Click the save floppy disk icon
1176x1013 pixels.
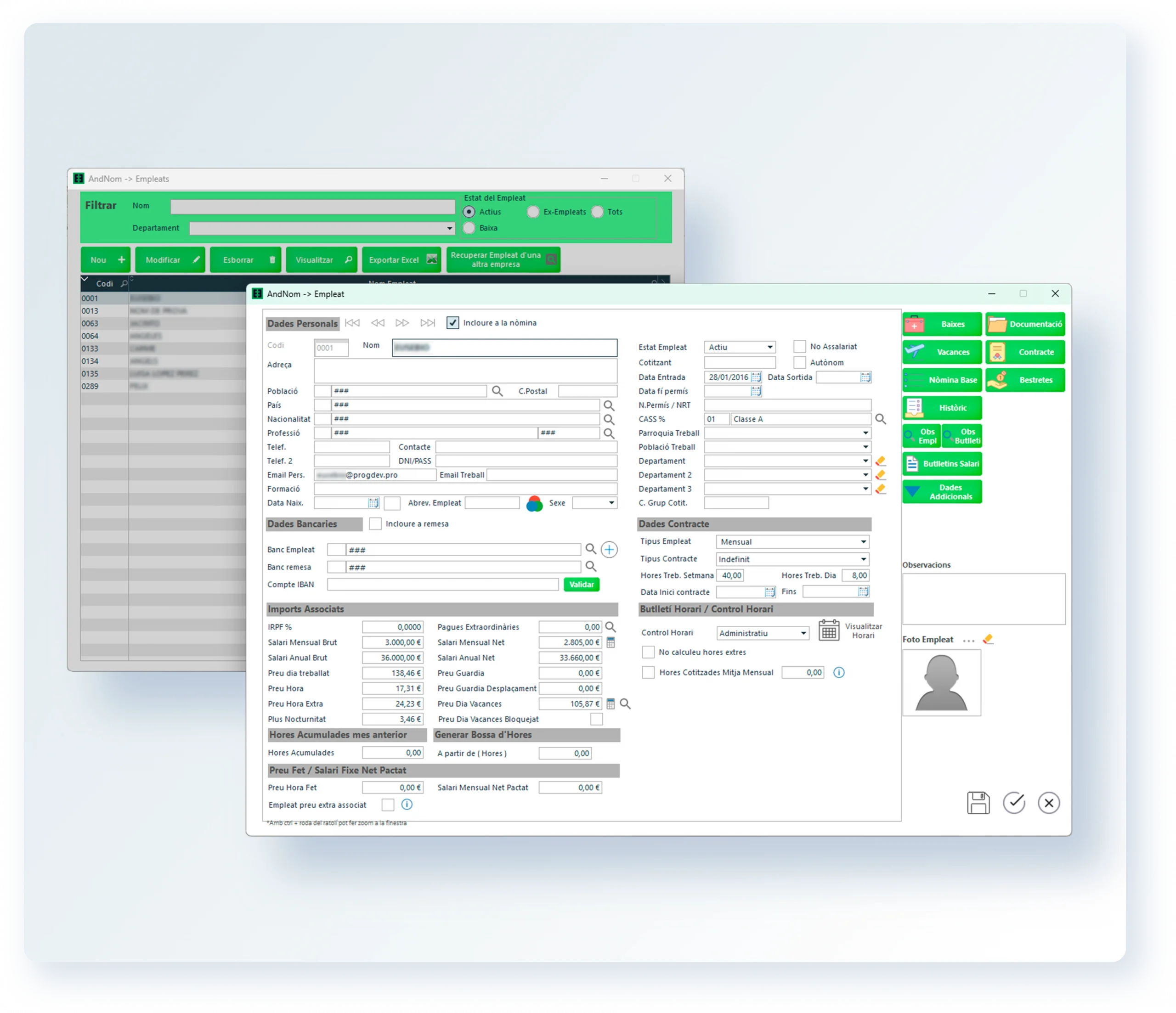(978, 803)
